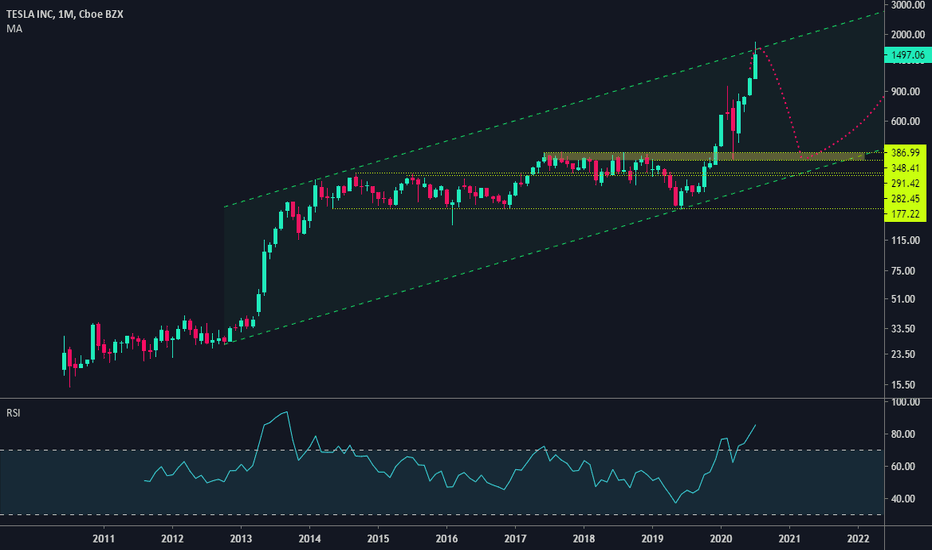This screenshot has height=550, width=932.
Task: Click 2014 on the time axis
Action: coord(309,539)
